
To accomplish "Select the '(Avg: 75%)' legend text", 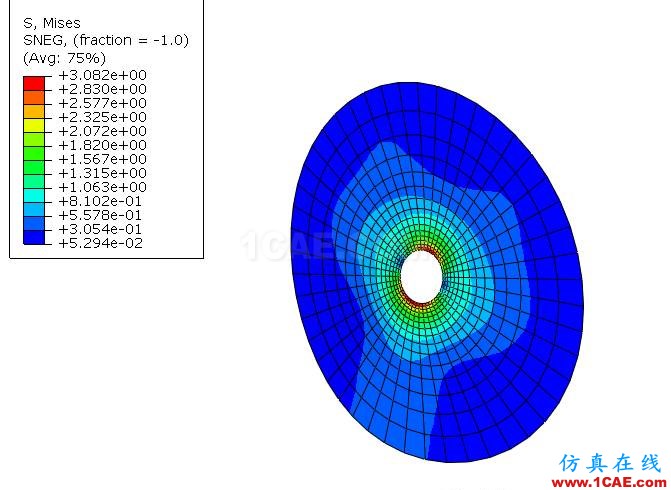I will [64, 58].
